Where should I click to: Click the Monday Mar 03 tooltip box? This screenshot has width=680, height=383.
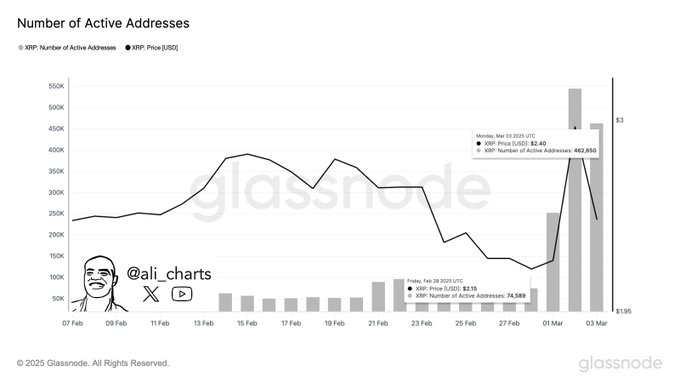(536, 144)
